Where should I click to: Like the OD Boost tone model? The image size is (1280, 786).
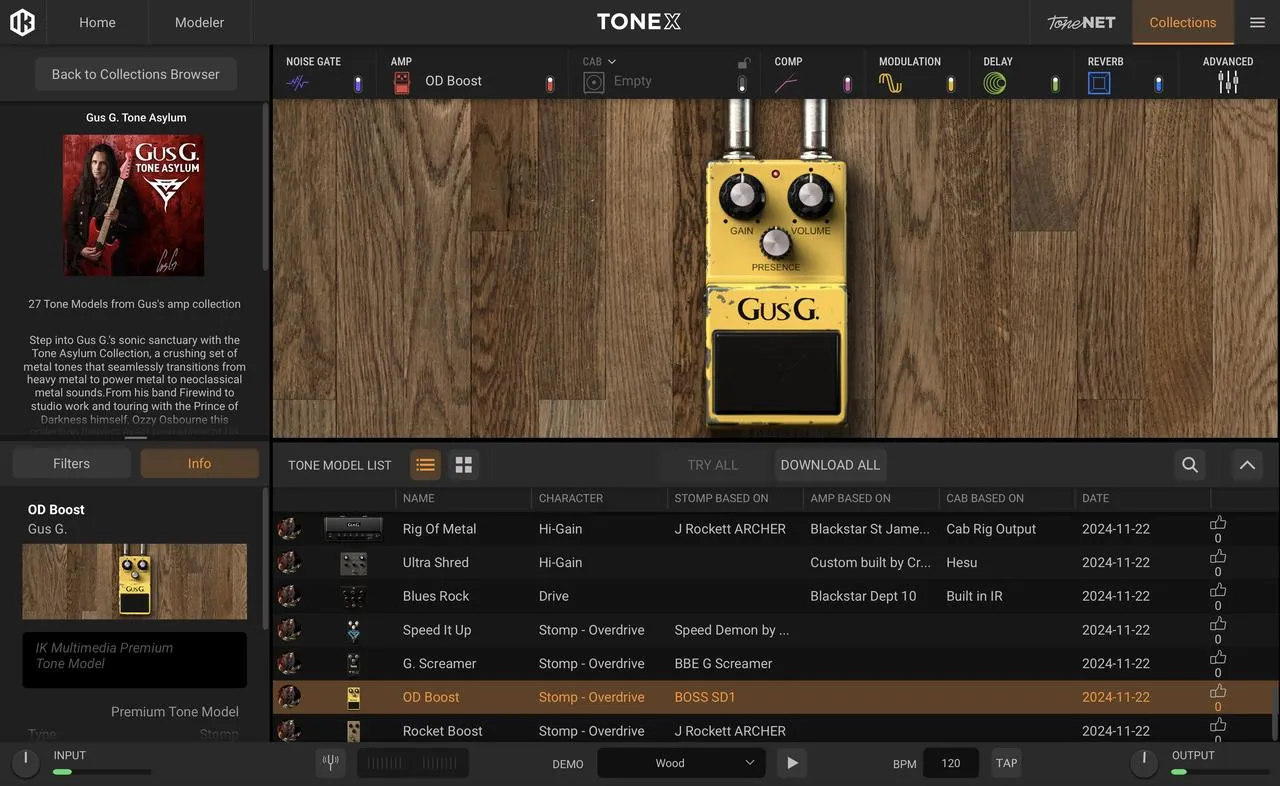pyautogui.click(x=1218, y=691)
